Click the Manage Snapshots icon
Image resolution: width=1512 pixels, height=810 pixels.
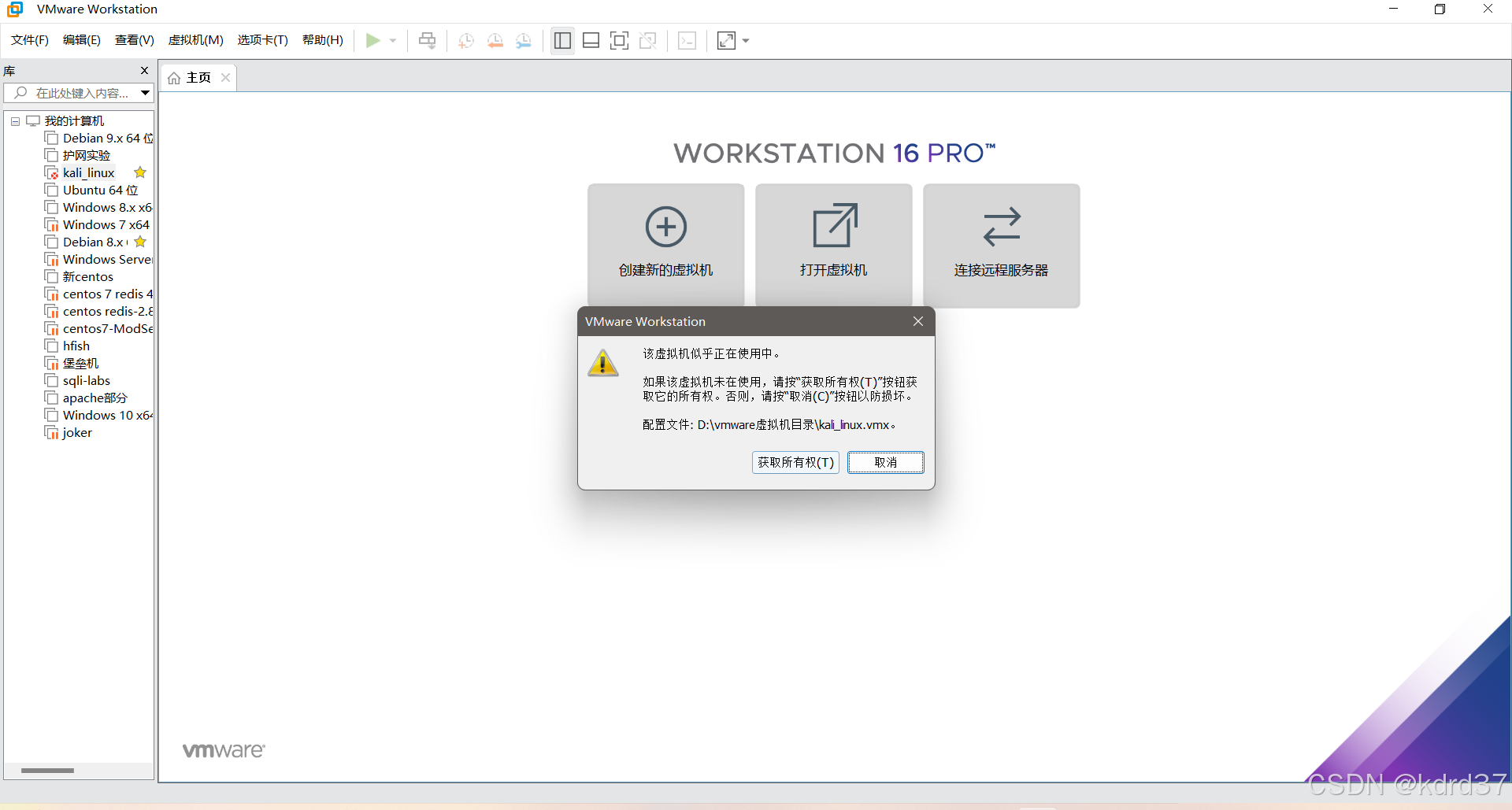point(524,41)
